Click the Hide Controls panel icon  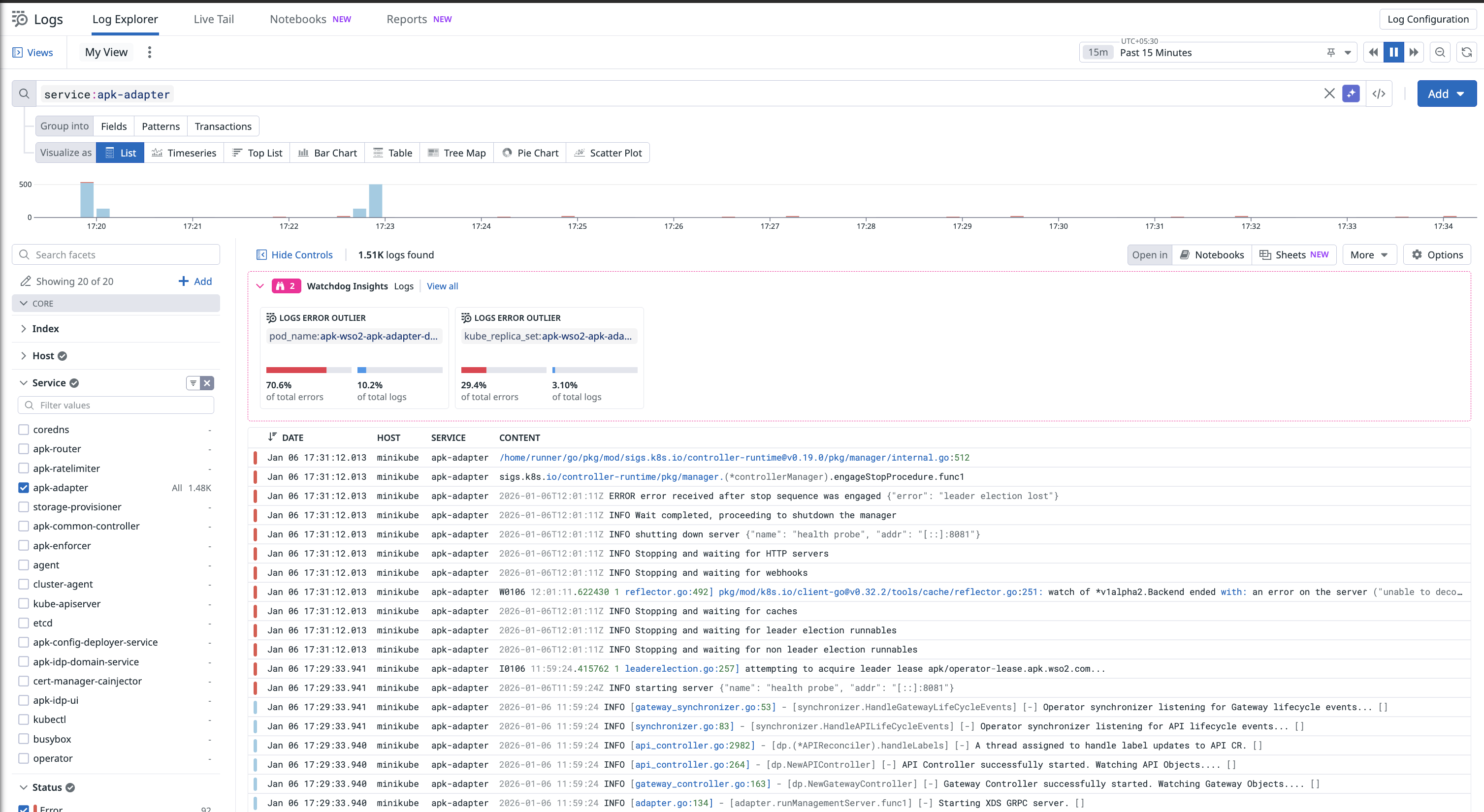click(261, 254)
